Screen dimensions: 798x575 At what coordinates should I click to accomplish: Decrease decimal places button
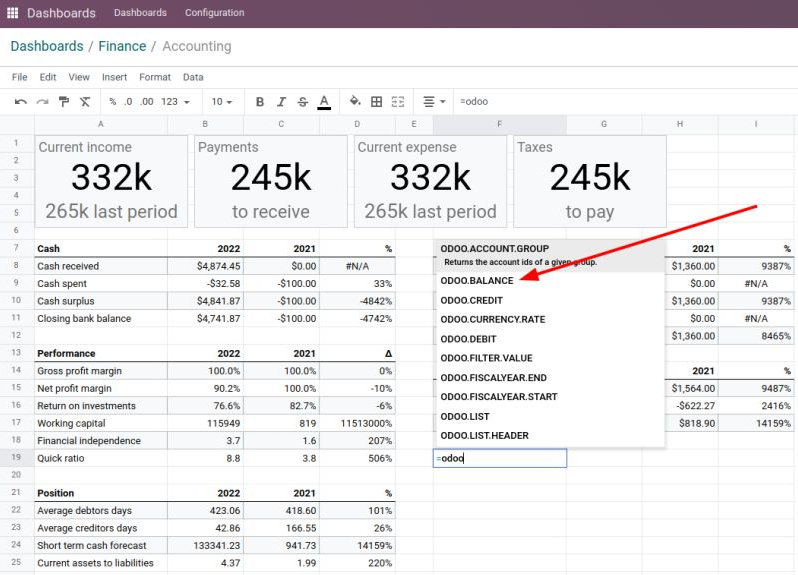pos(128,102)
